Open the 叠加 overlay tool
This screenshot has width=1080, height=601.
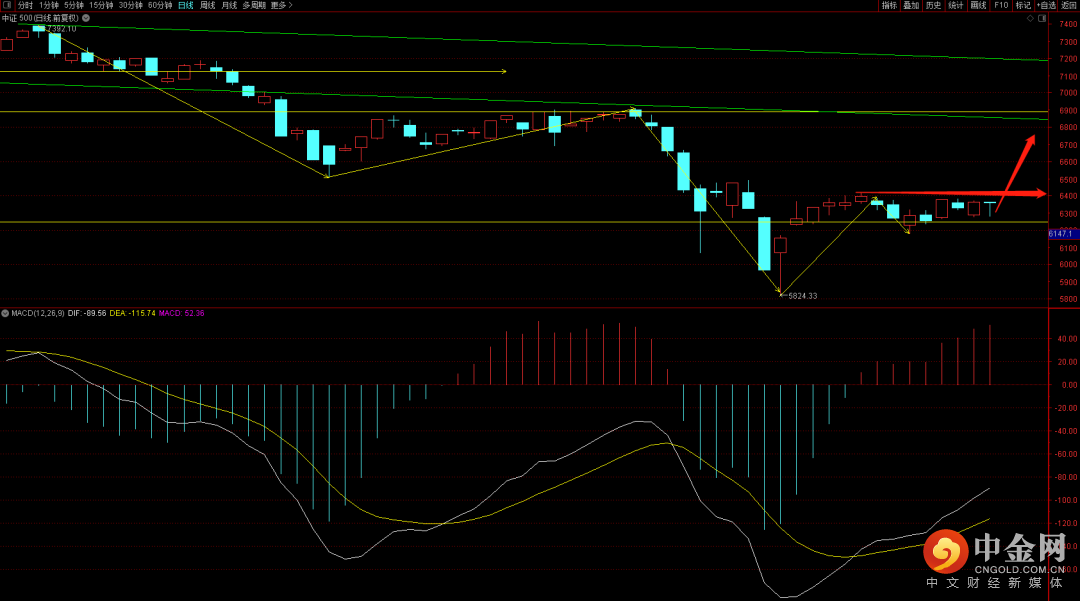coord(911,5)
